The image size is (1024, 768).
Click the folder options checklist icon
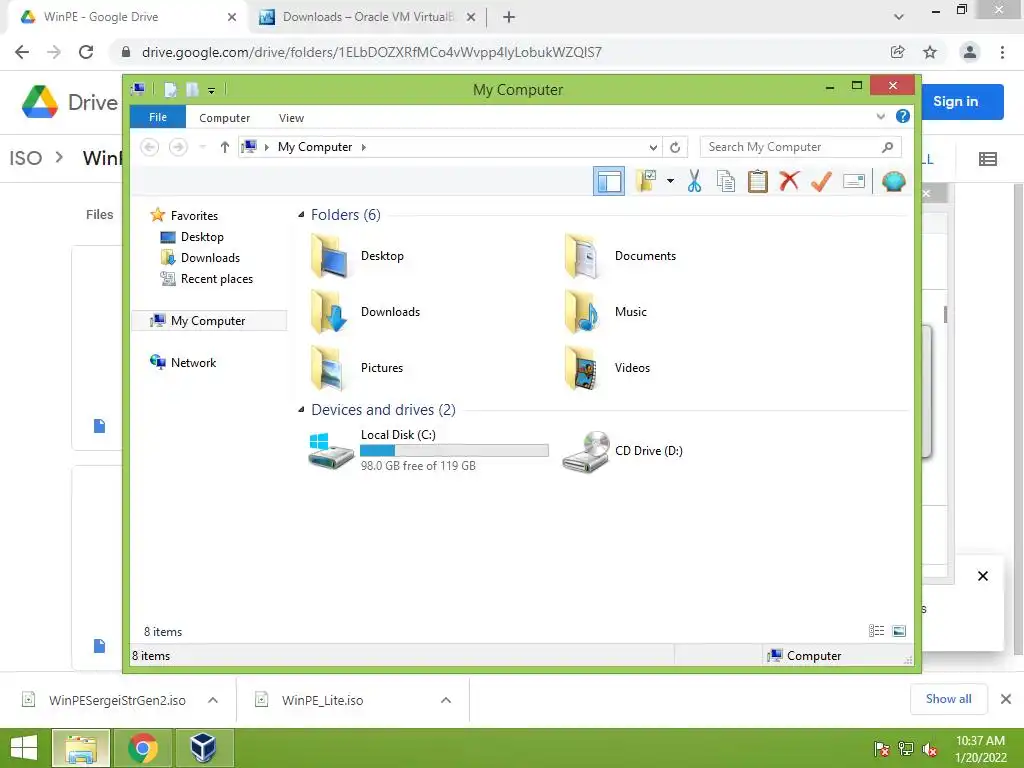pos(646,181)
